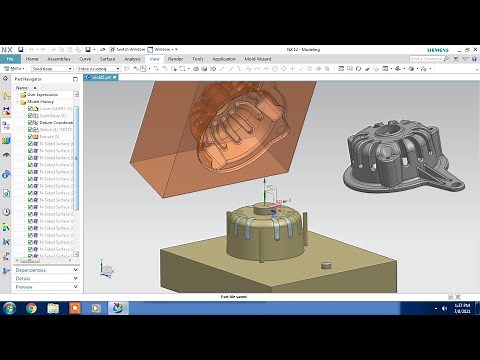Screen dimensions: 480x360
Task: Uncheck the Datum Coordinate System feature checkbox
Action: click(x=30, y=123)
